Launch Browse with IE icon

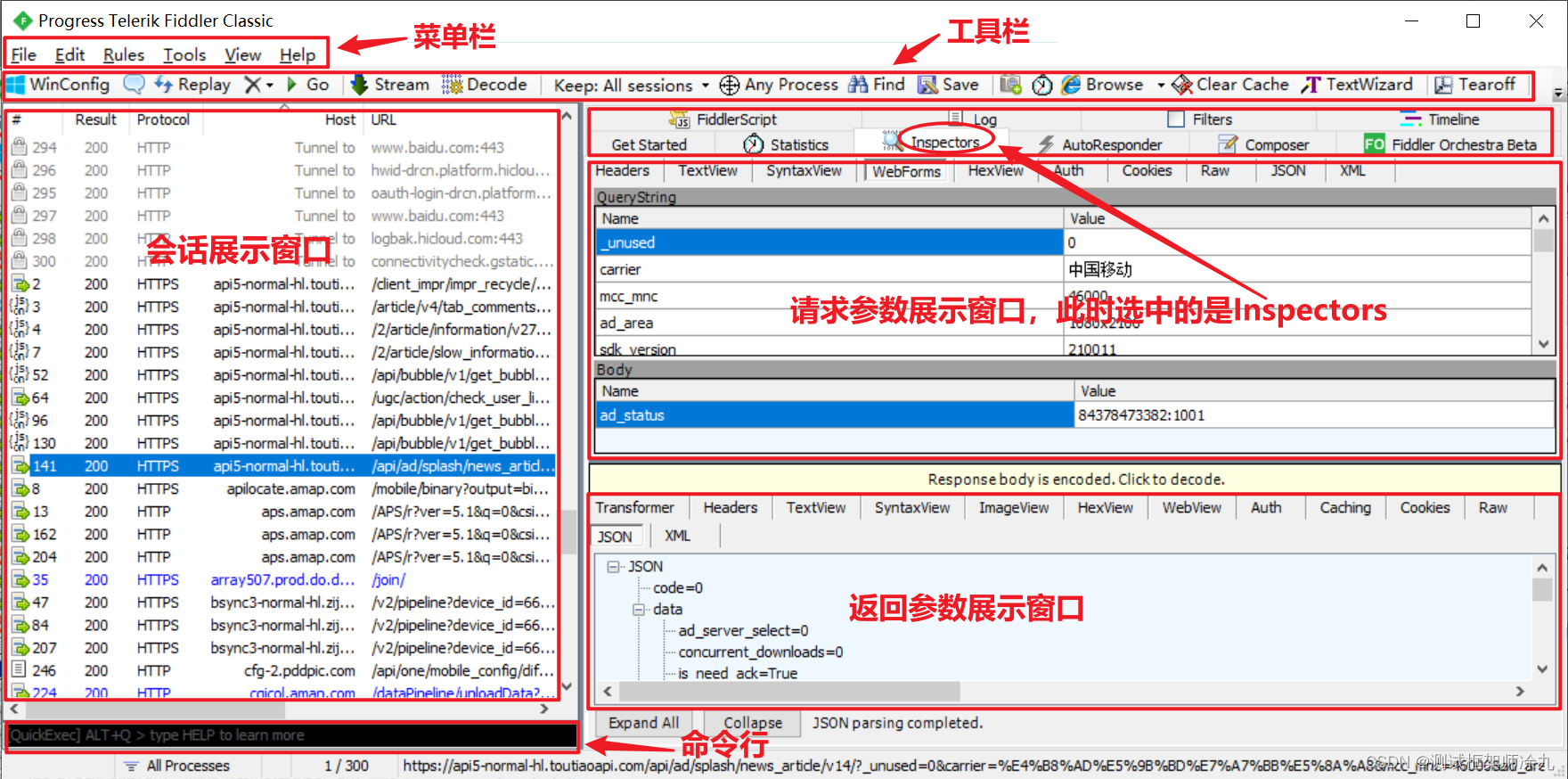(x=1071, y=85)
